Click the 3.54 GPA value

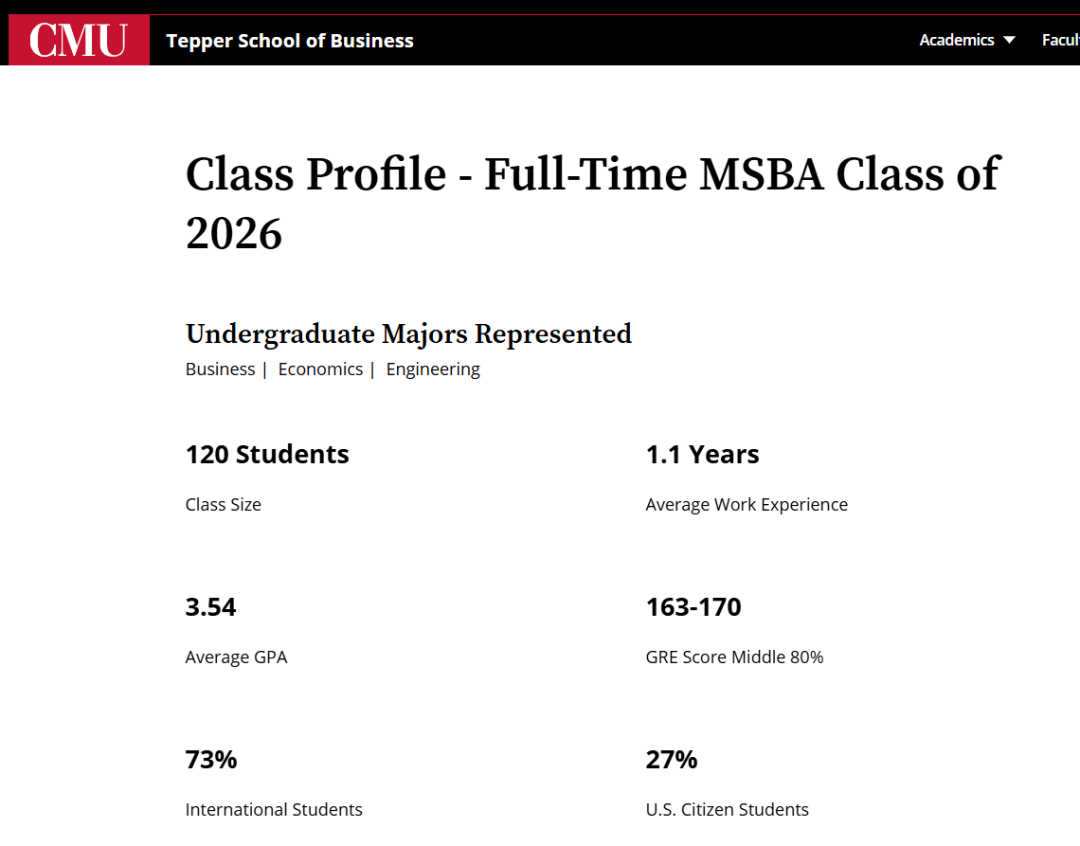pyautogui.click(x=211, y=607)
